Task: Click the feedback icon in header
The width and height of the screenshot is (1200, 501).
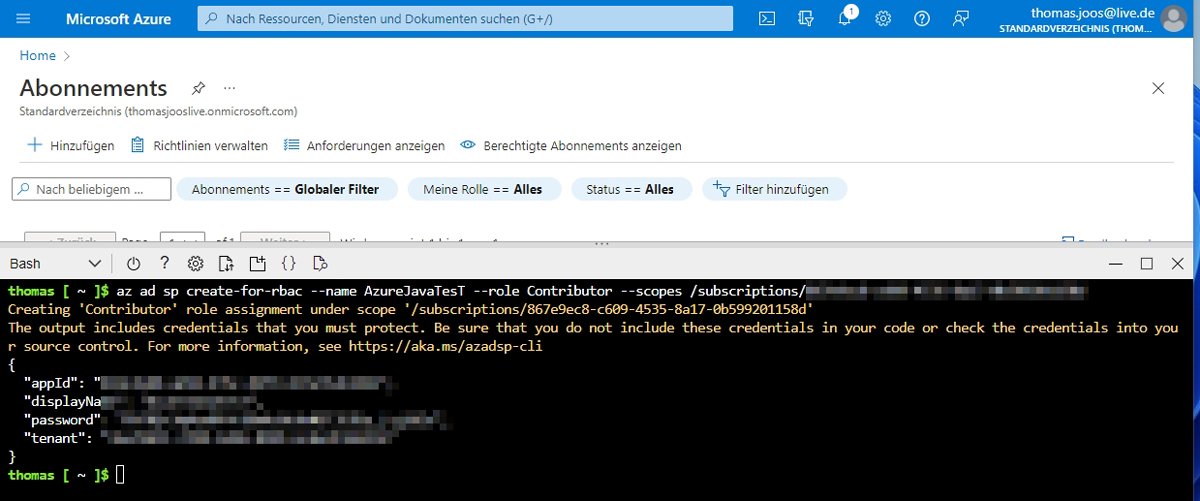Action: tap(961, 18)
